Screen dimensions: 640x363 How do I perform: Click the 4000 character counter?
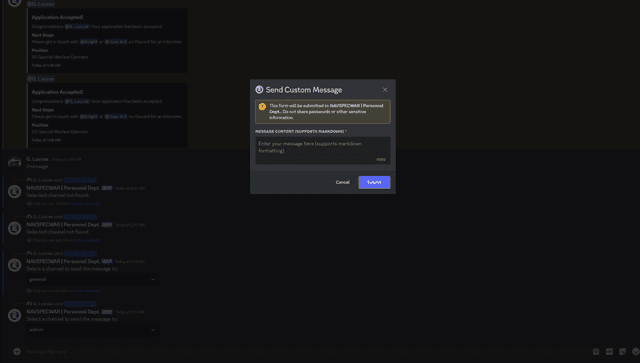pos(380,159)
